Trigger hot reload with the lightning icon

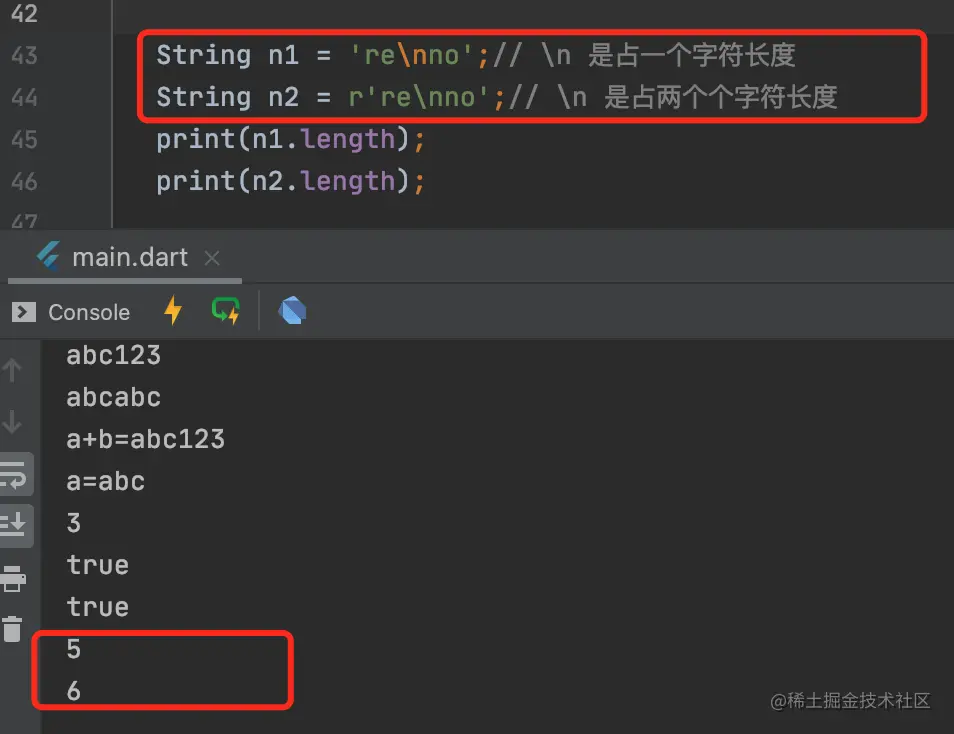pos(172,311)
